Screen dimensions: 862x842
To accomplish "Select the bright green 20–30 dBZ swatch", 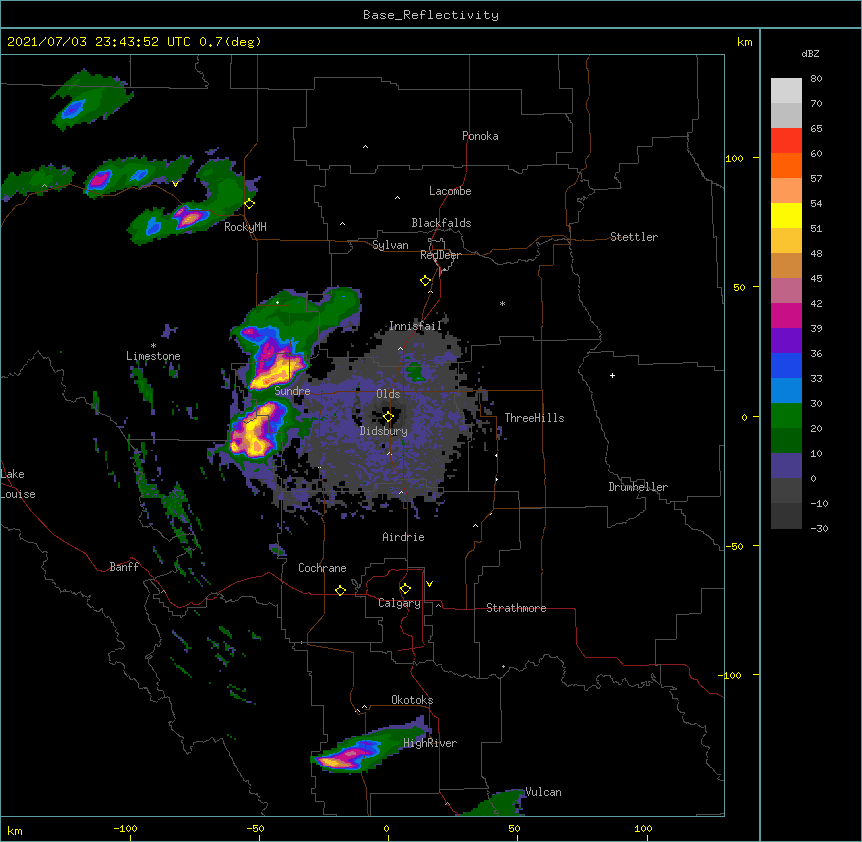I will pyautogui.click(x=786, y=416).
